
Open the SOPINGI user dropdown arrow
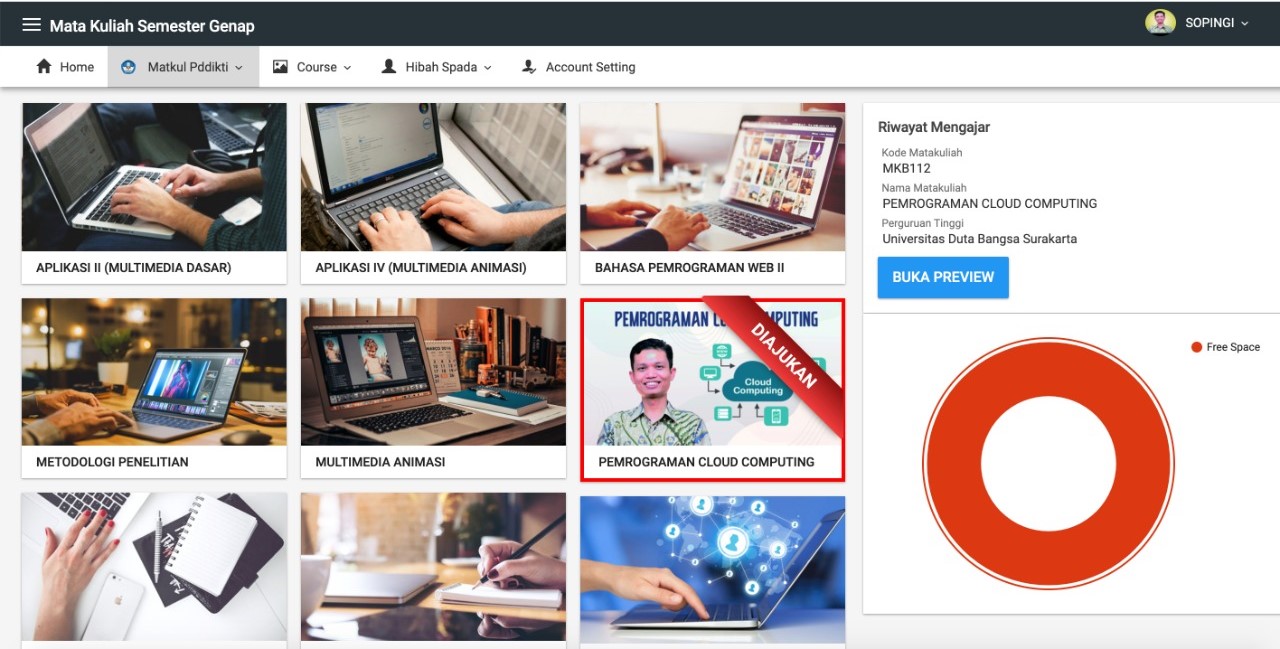coord(1245,24)
